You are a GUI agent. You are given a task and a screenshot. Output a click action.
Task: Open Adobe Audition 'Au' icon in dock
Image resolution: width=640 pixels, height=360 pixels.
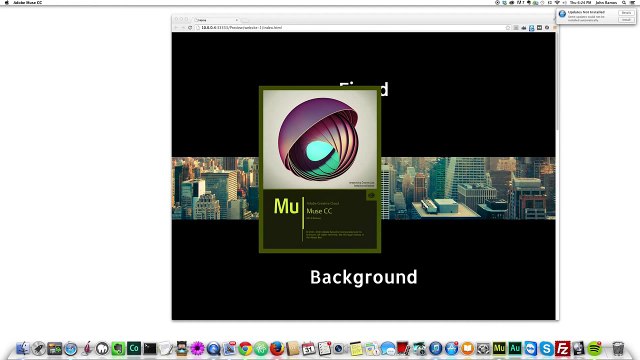click(515, 348)
